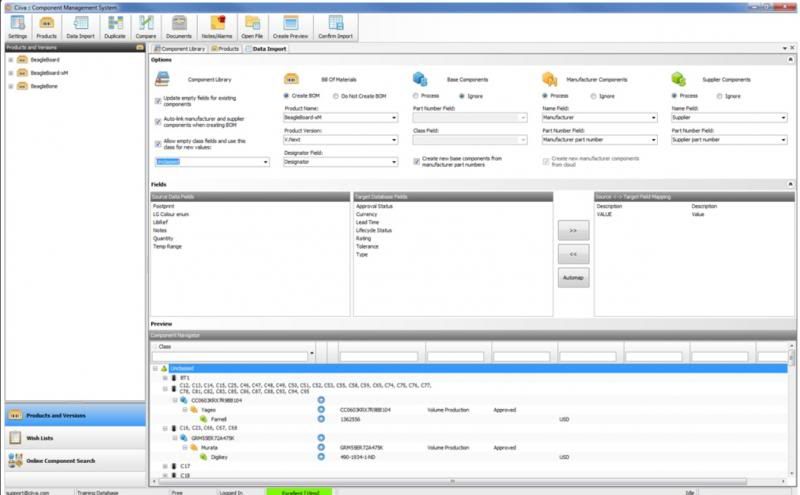Select 'Footprint' in Source Data Fields
The image size is (800, 495).
(163, 206)
